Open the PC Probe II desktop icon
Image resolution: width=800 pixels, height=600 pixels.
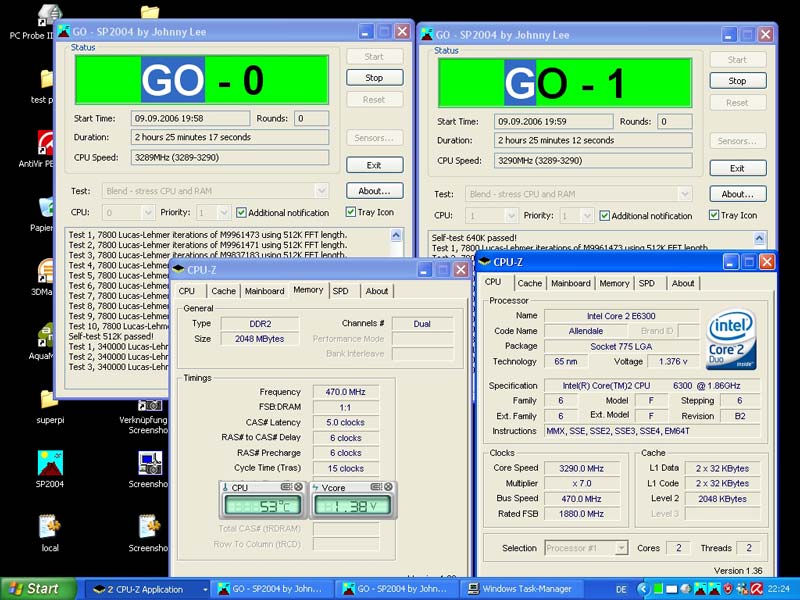click(47, 15)
